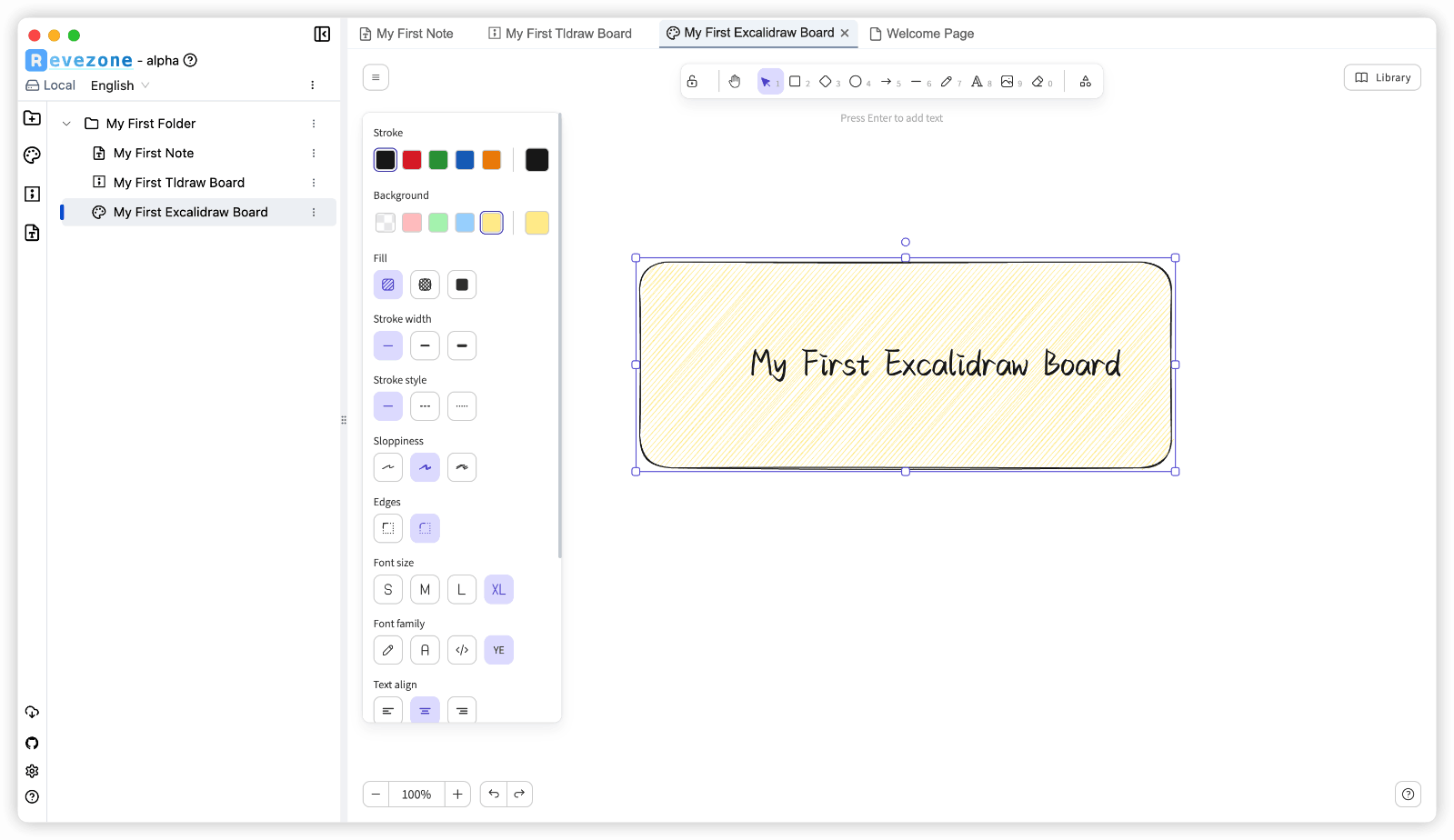Switch to My First Tldraw Board tab
The image size is (1454, 840).
click(x=560, y=34)
